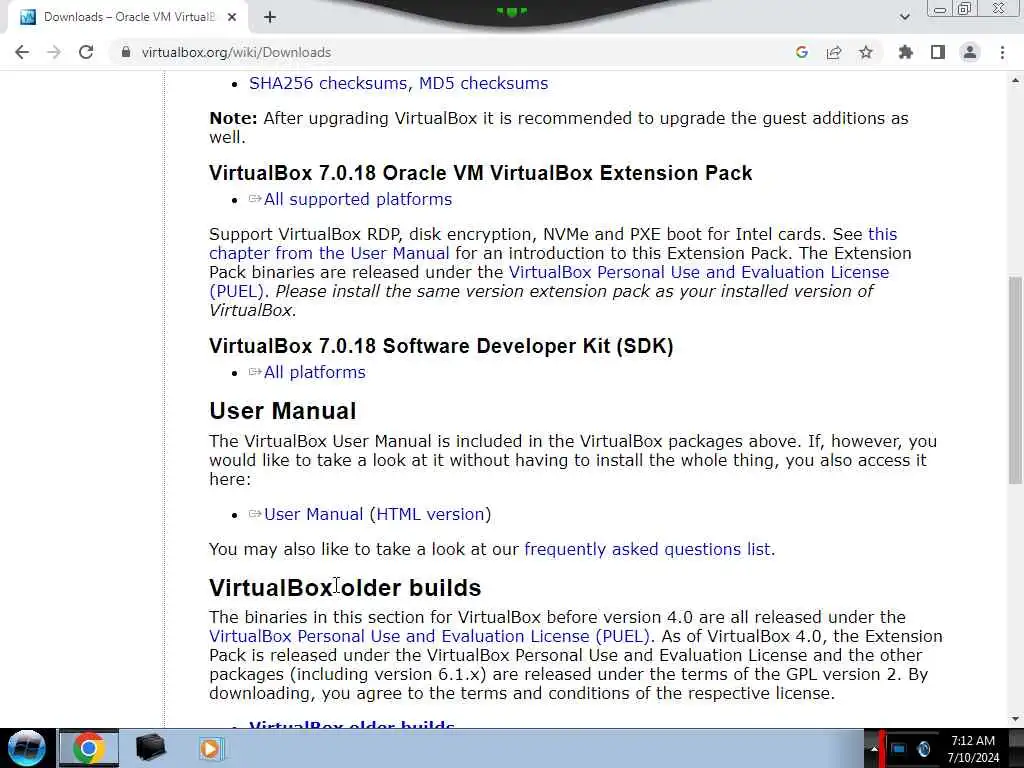
Task: Reload the VirtualBox downloads page
Action: [86, 52]
